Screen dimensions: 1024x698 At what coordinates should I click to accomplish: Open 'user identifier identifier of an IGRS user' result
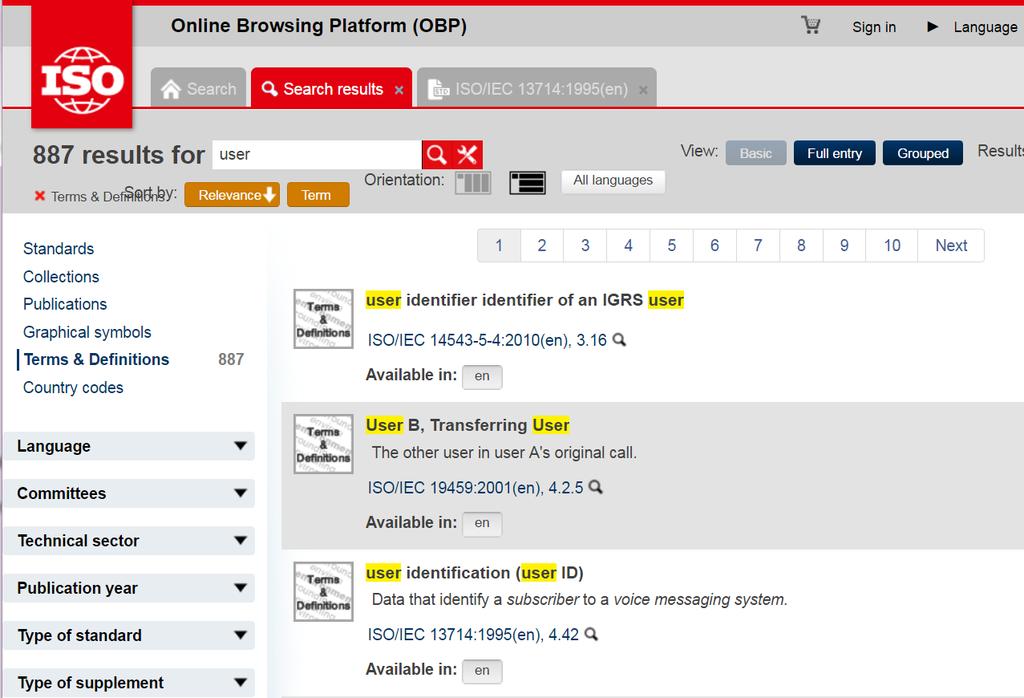[524, 300]
